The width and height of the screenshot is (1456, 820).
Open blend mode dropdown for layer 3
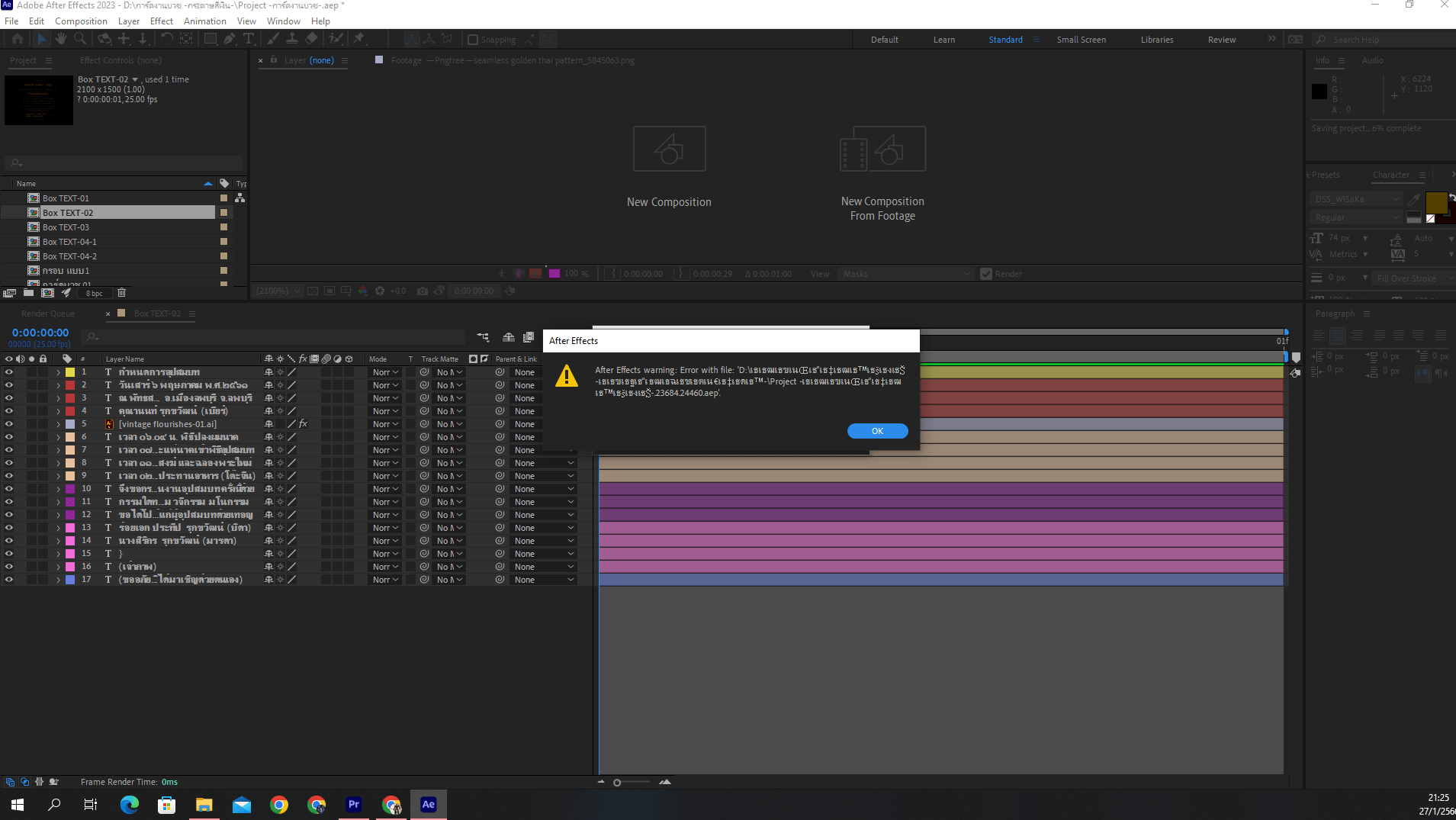pyautogui.click(x=385, y=397)
